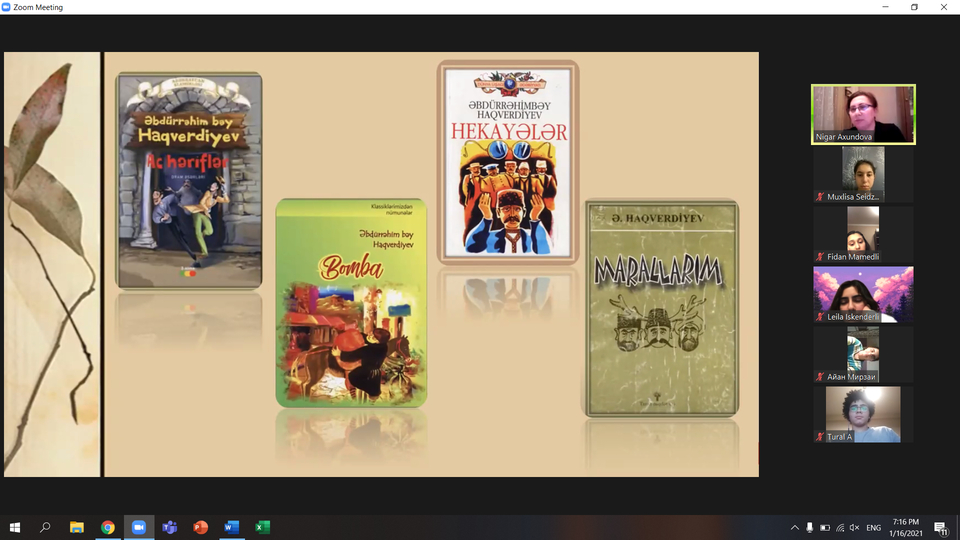This screenshot has height=540, width=960.
Task: Click muted volume speaker icon
Action: (855, 528)
